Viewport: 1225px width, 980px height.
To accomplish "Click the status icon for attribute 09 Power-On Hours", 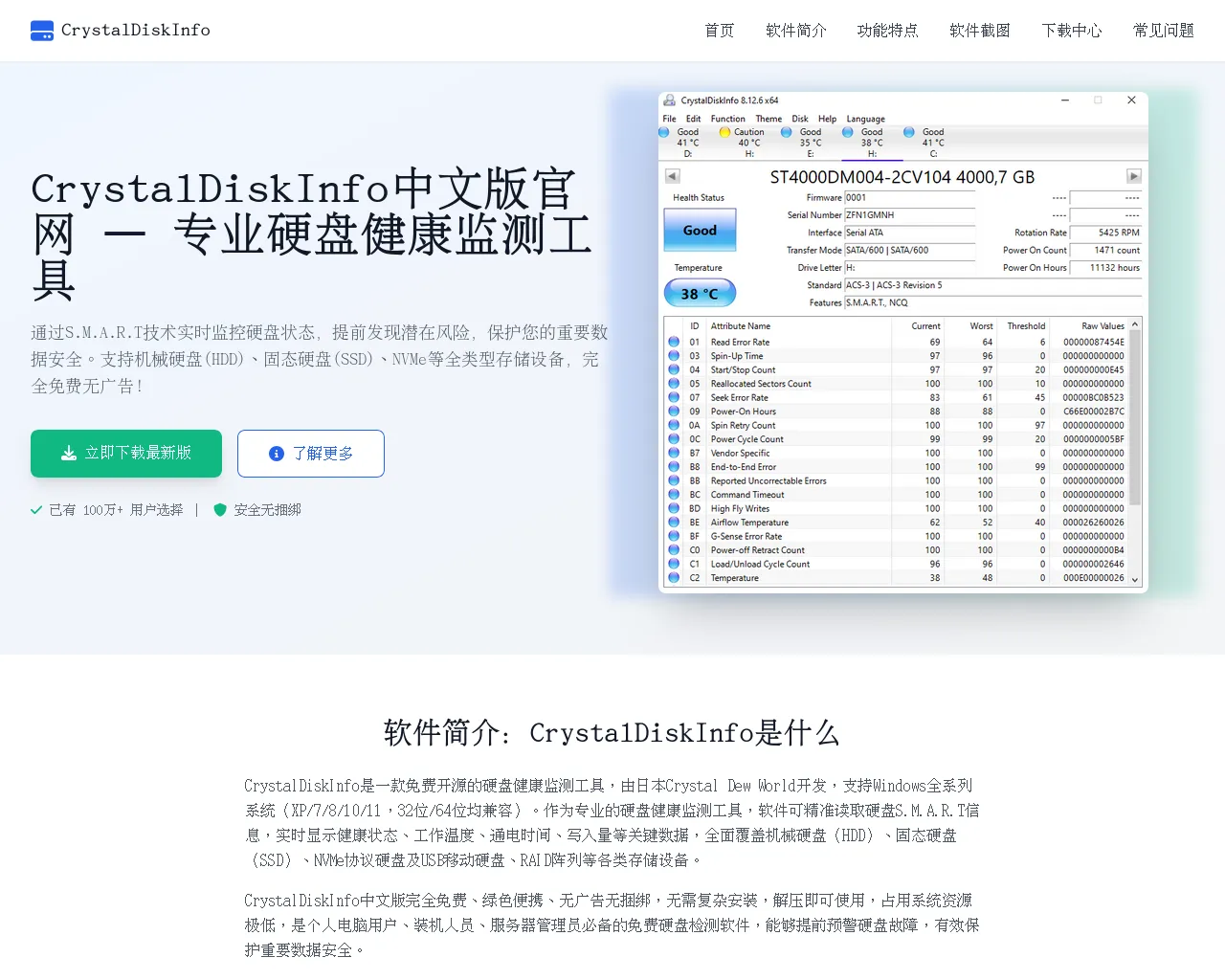I will pyautogui.click(x=674, y=412).
